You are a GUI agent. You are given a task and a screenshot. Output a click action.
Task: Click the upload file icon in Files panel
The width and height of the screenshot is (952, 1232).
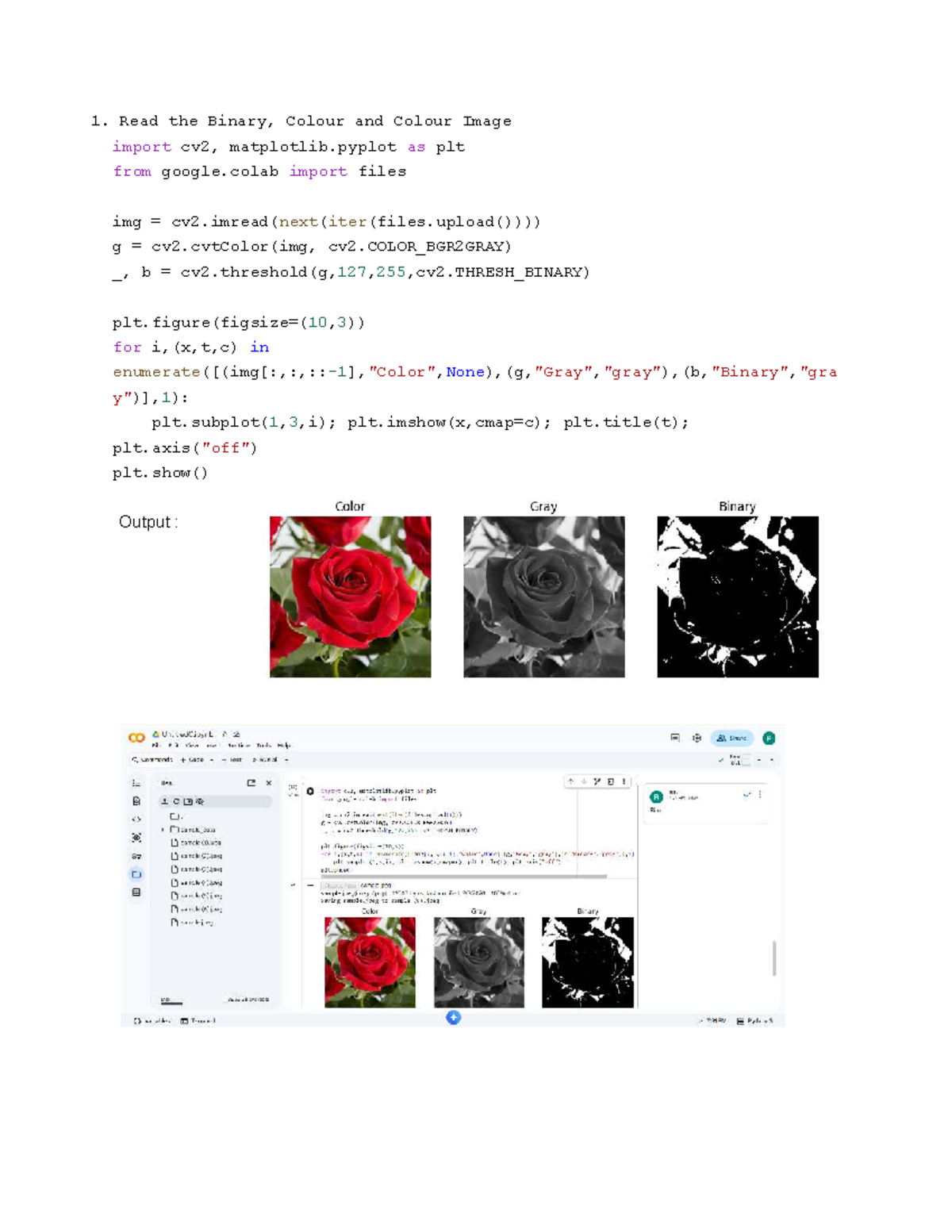pos(165,801)
